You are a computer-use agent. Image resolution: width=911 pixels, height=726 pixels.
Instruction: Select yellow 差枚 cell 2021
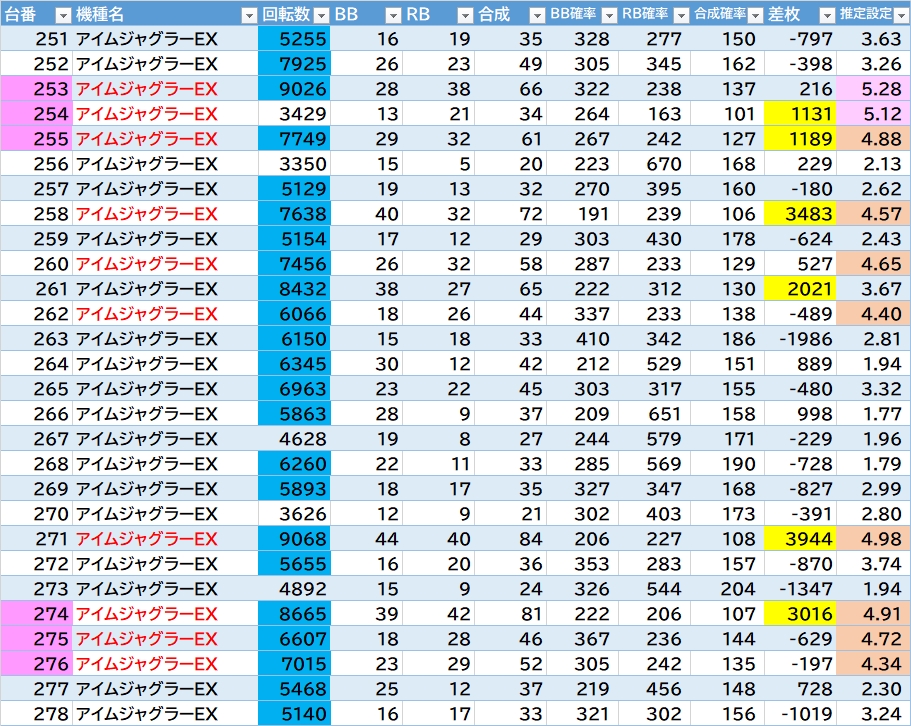(x=800, y=289)
